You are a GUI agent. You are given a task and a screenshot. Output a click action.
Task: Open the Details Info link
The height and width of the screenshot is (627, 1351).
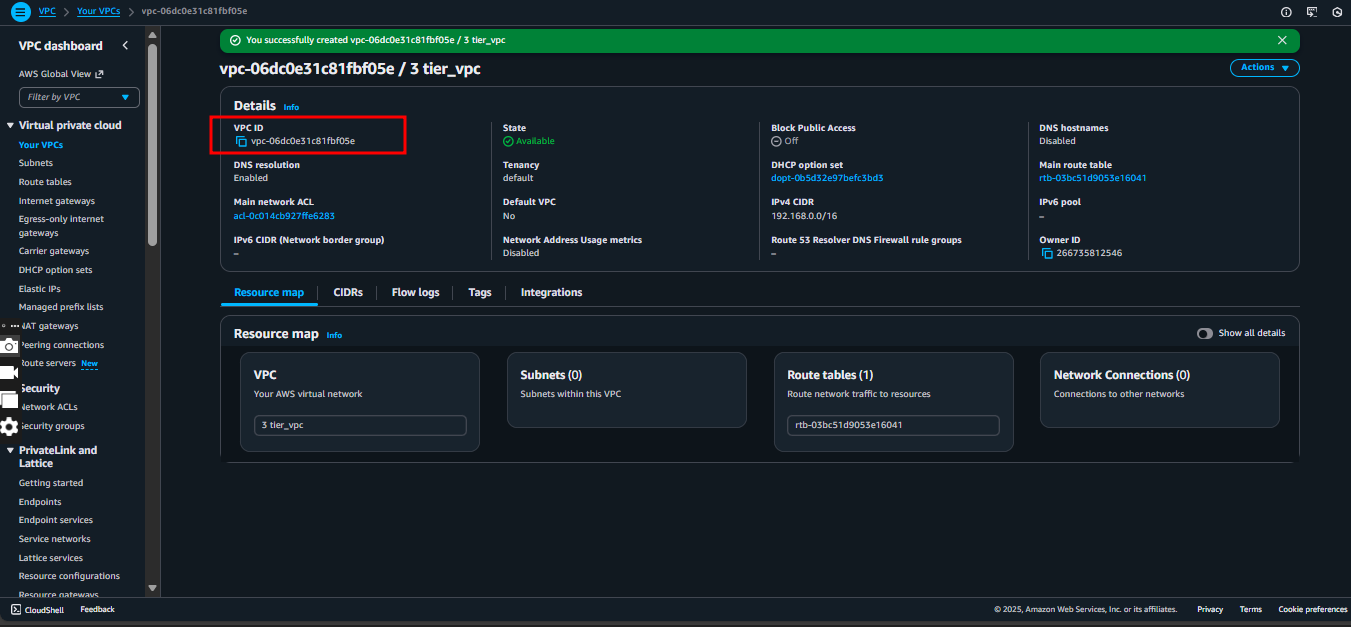291,107
